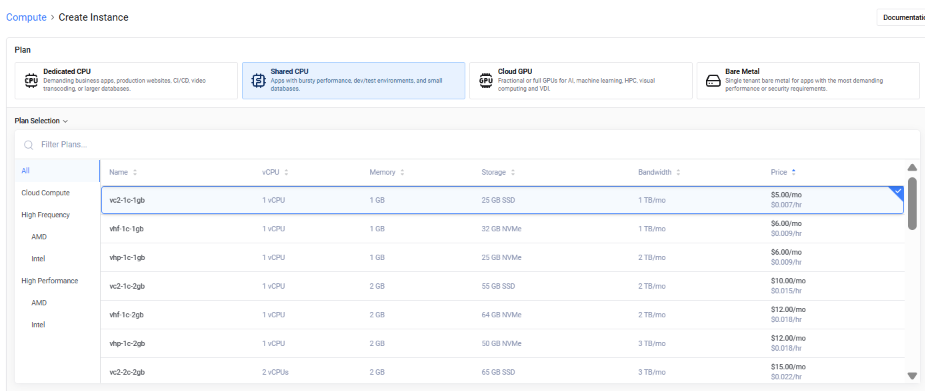Click the Create Instance breadcrumb text
This screenshot has width=925, height=391.
tap(93, 18)
